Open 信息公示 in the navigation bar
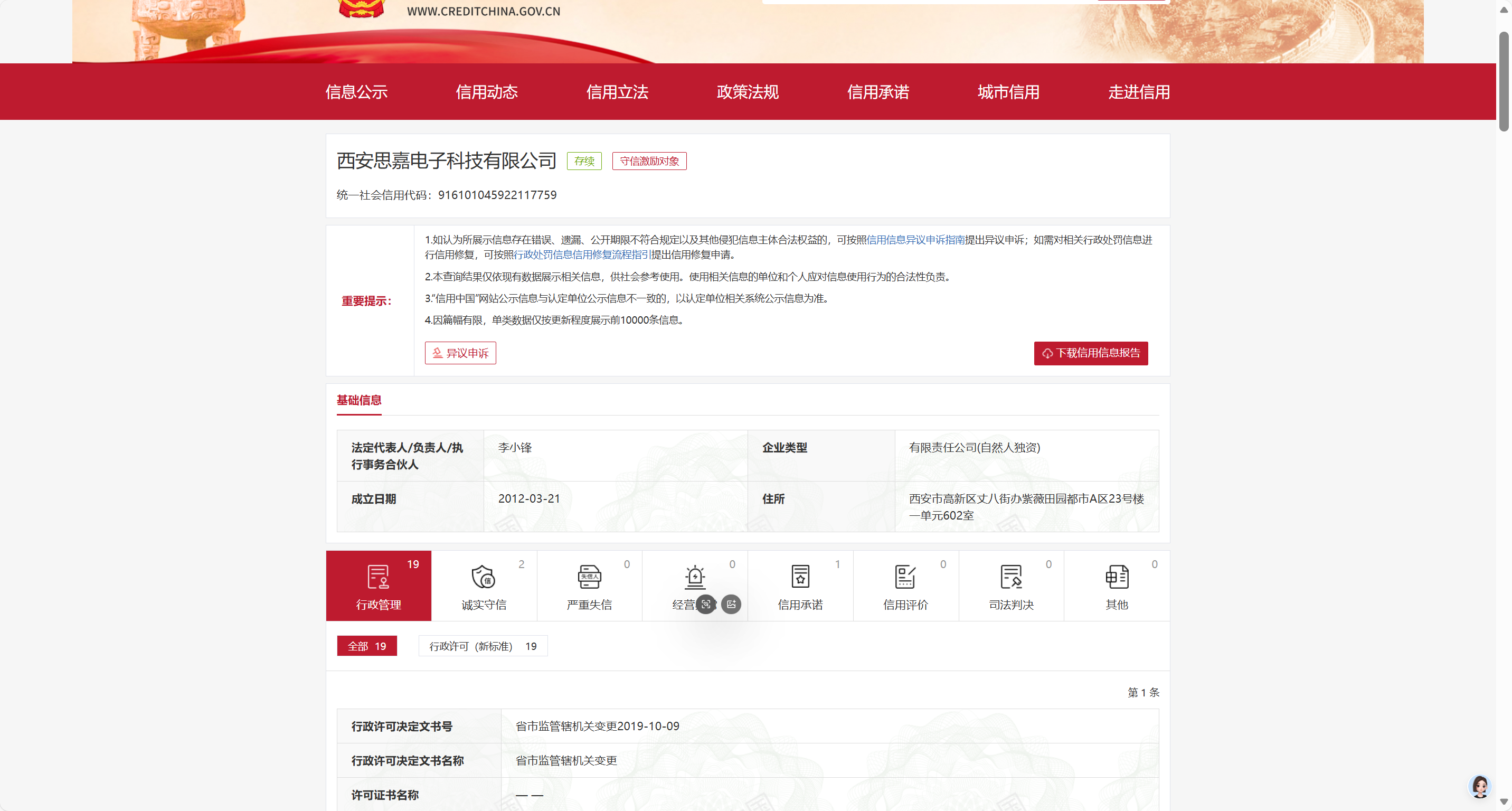Viewport: 1512px width, 811px height. pos(356,92)
